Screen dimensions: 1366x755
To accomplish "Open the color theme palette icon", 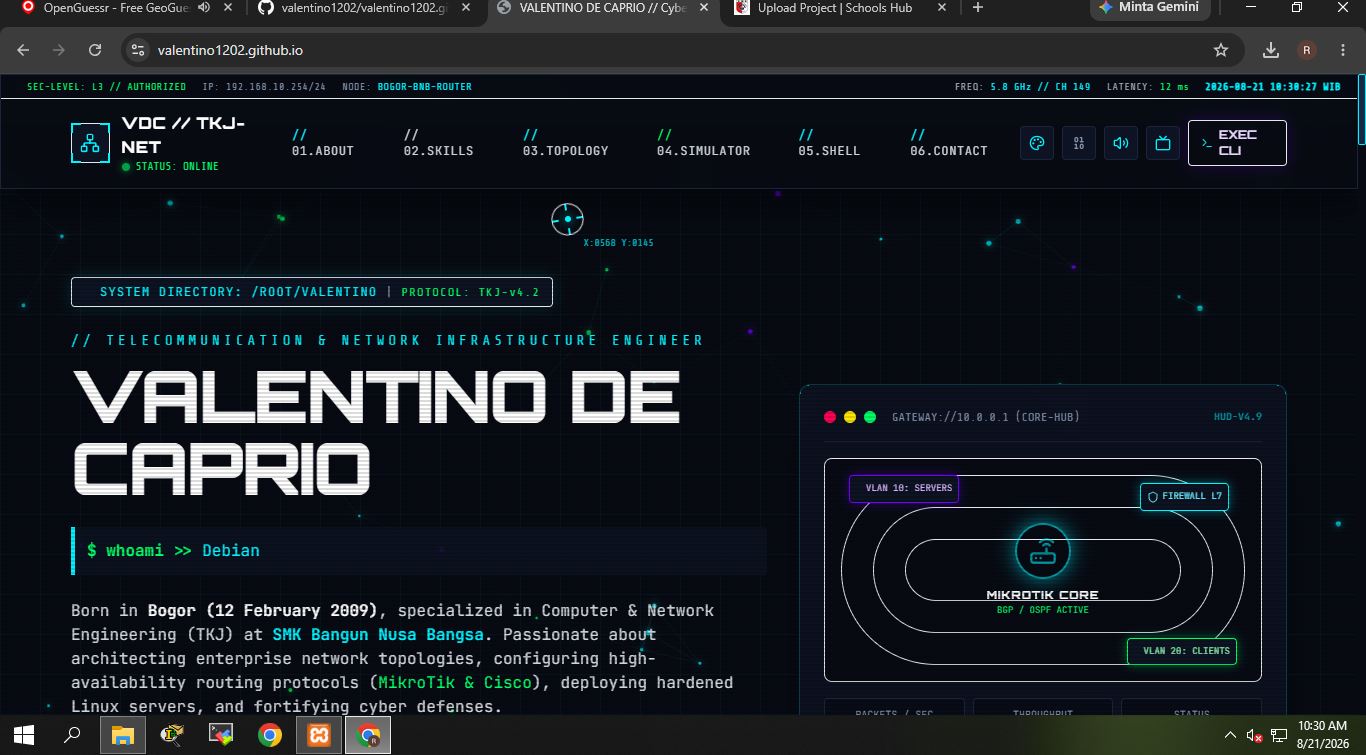I will [x=1037, y=143].
